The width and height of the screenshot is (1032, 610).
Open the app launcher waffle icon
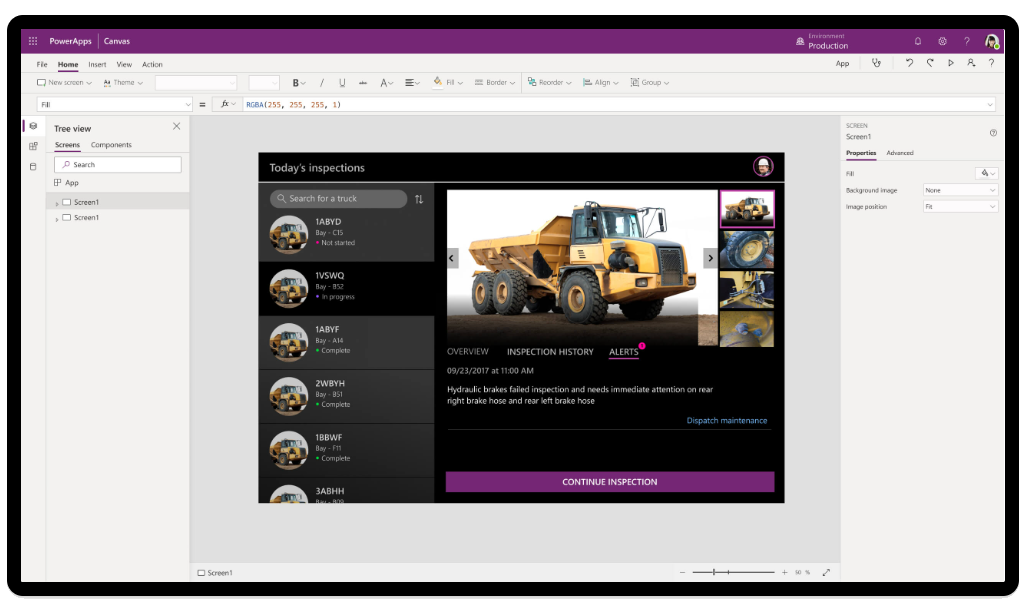(33, 41)
